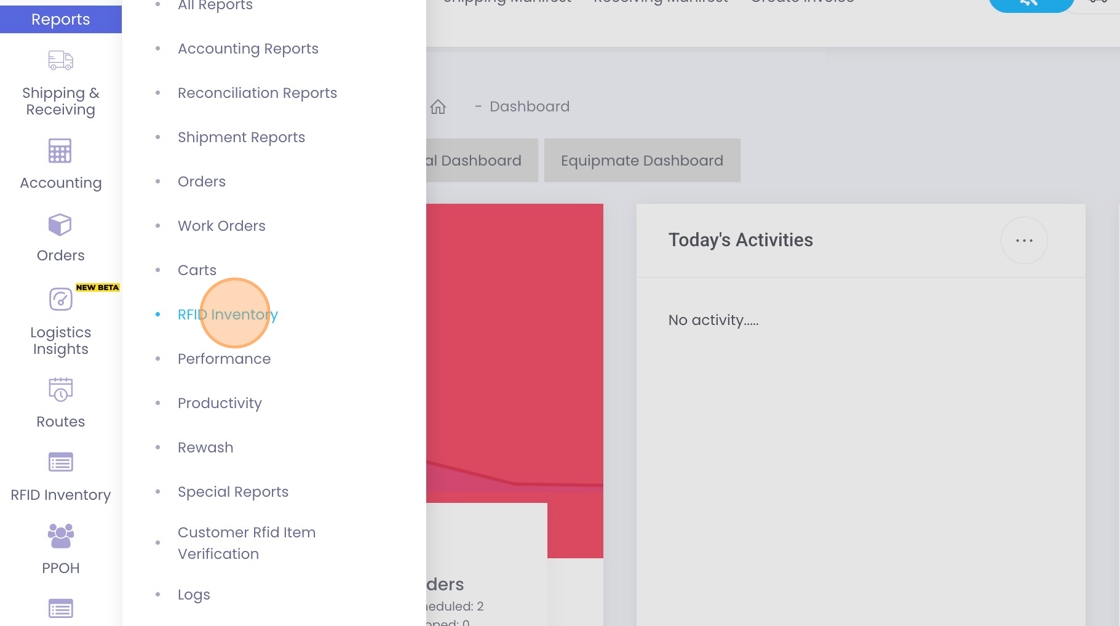Image resolution: width=1120 pixels, height=626 pixels.
Task: Open Today's Activities options ellipsis
Action: point(1023,241)
